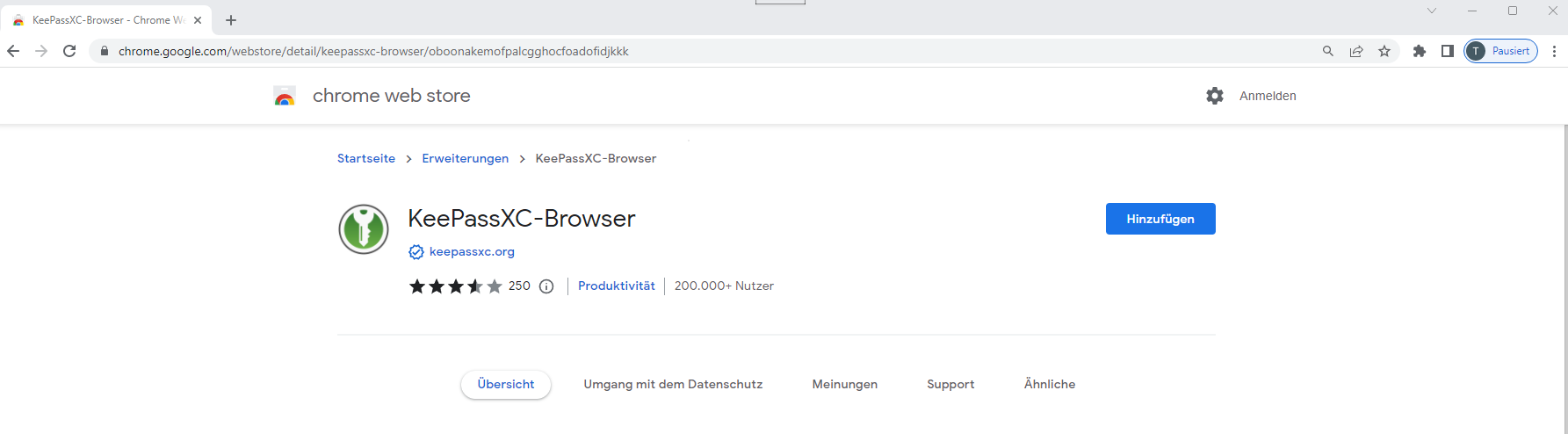Click the zoom magnifier icon in address bar
1568x434 pixels.
1328,51
